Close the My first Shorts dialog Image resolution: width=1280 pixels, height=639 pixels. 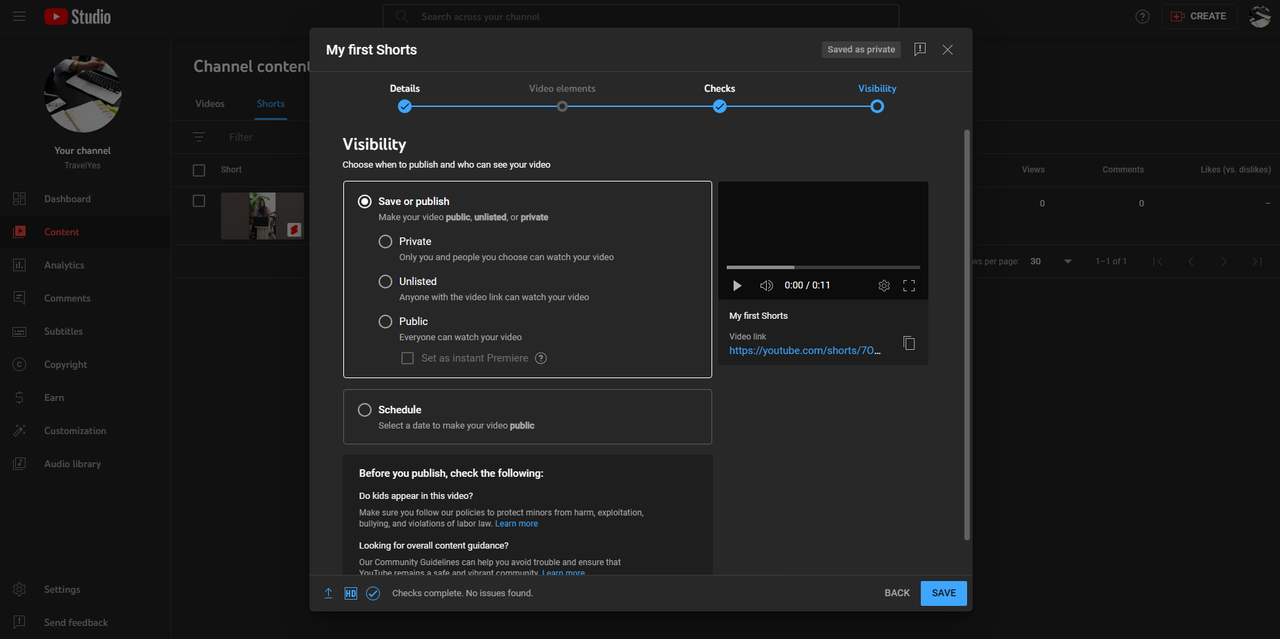pos(948,50)
